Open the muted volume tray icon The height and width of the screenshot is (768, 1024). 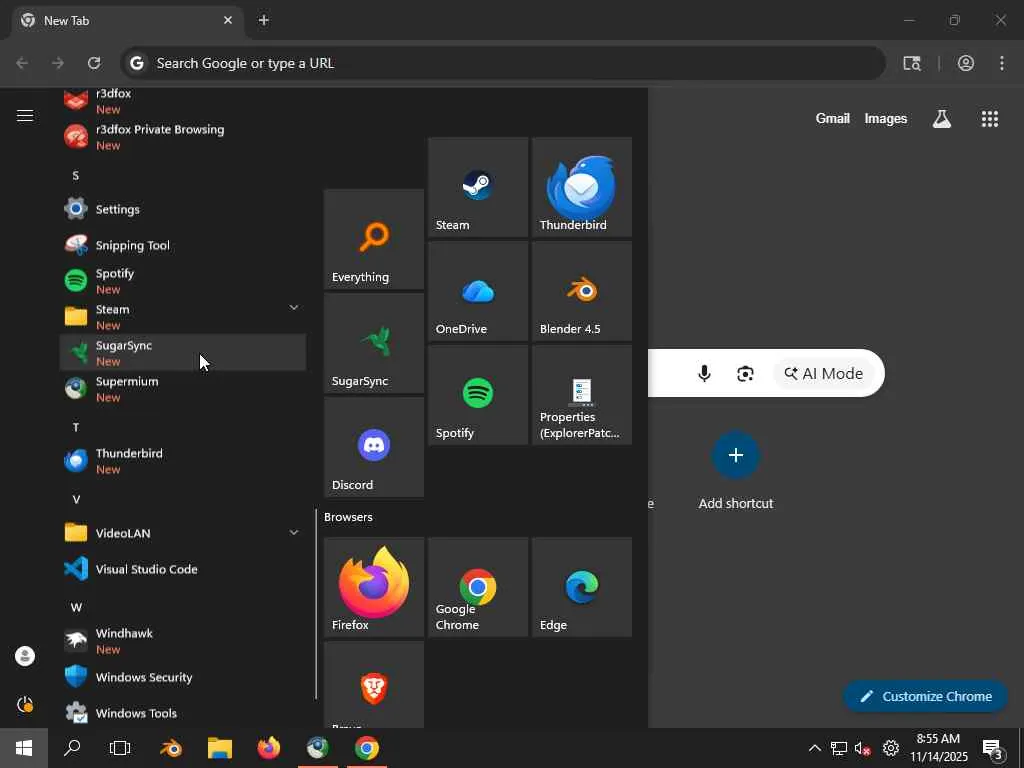(x=863, y=748)
